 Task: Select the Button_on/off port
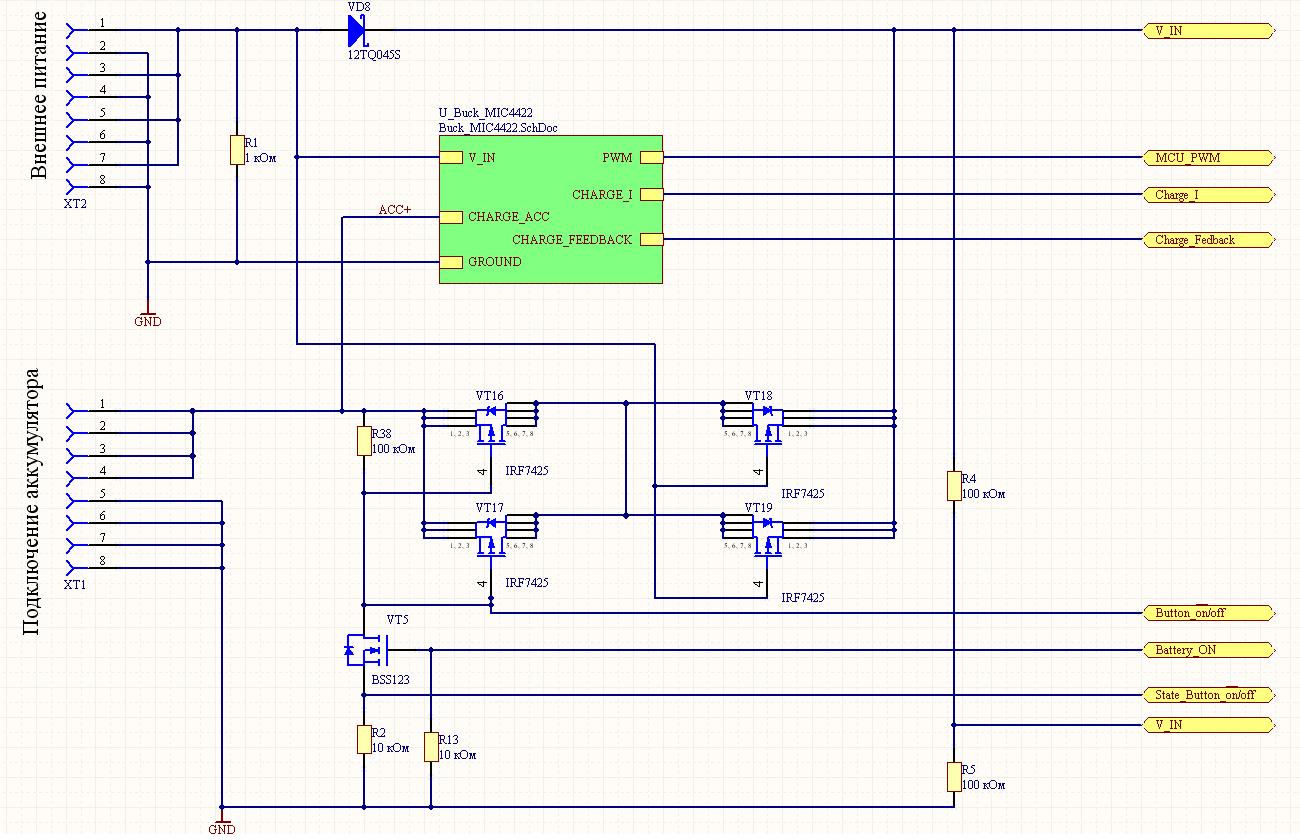[1209, 613]
